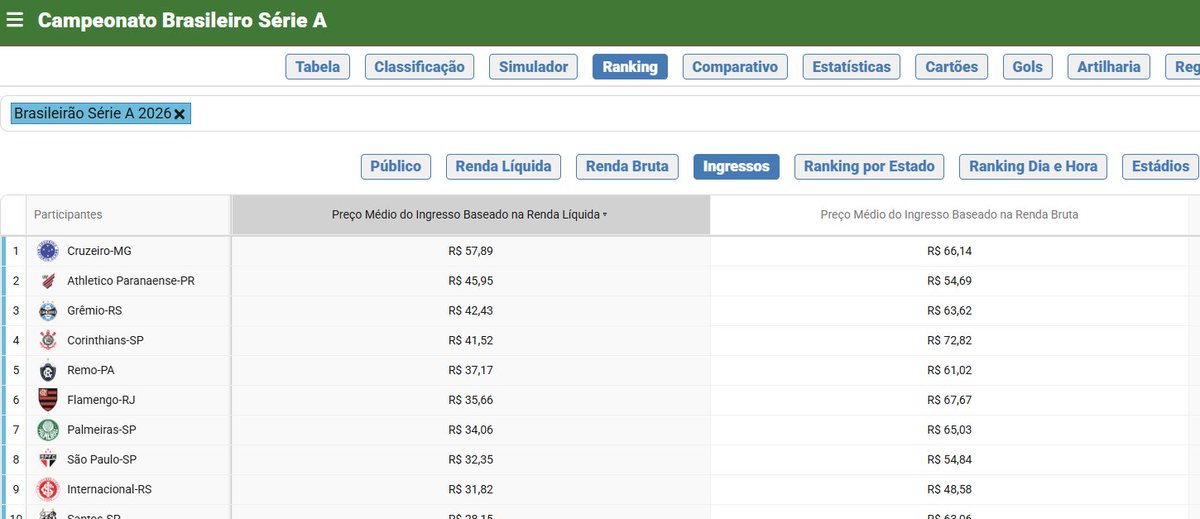Select the Internacional-RS team name
This screenshot has height=519, width=1200.
point(108,490)
